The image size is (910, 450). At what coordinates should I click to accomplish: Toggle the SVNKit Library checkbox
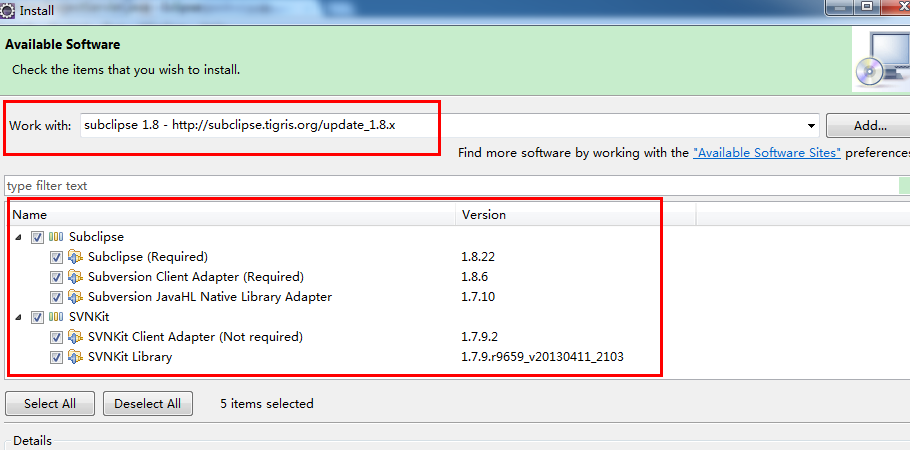[x=56, y=357]
